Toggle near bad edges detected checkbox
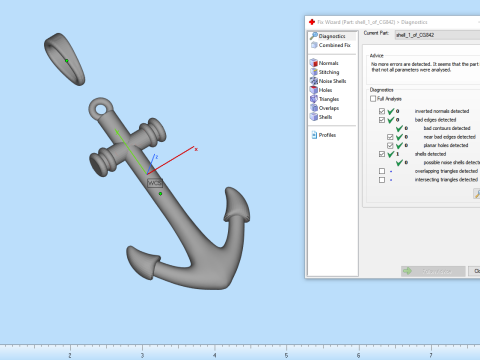The width and height of the screenshot is (480, 360). pos(390,137)
